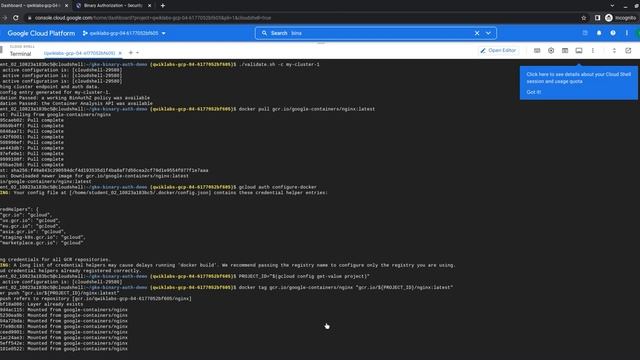This screenshot has height=360, width=640.
Task: Open the help question mark menu
Action: (x=613, y=33)
